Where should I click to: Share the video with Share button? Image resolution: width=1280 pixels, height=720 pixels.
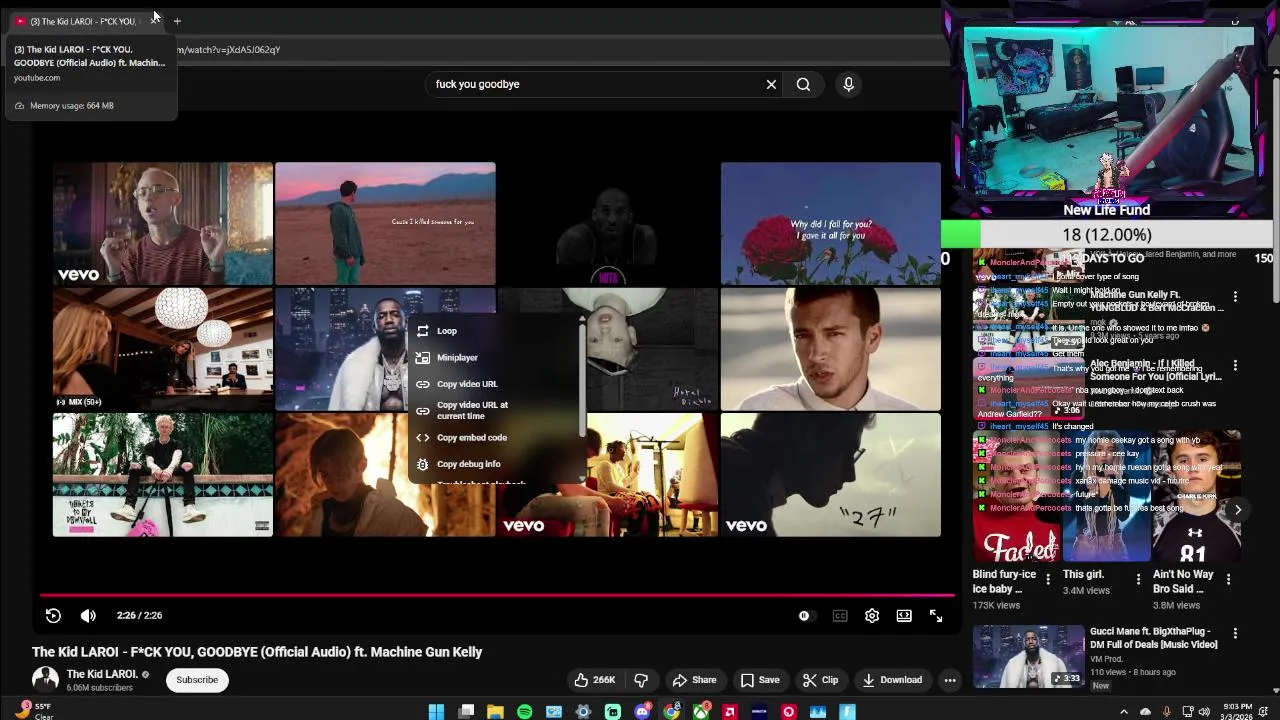(x=694, y=680)
